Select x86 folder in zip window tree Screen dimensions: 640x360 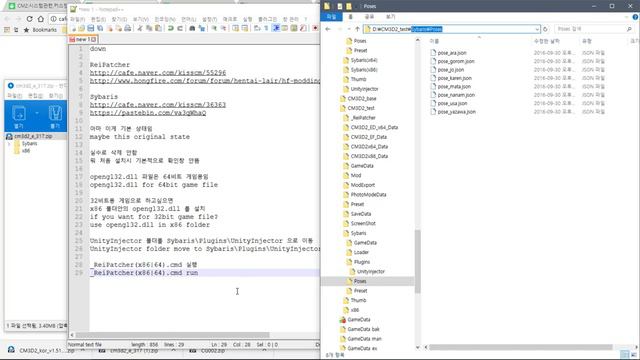coord(22,151)
